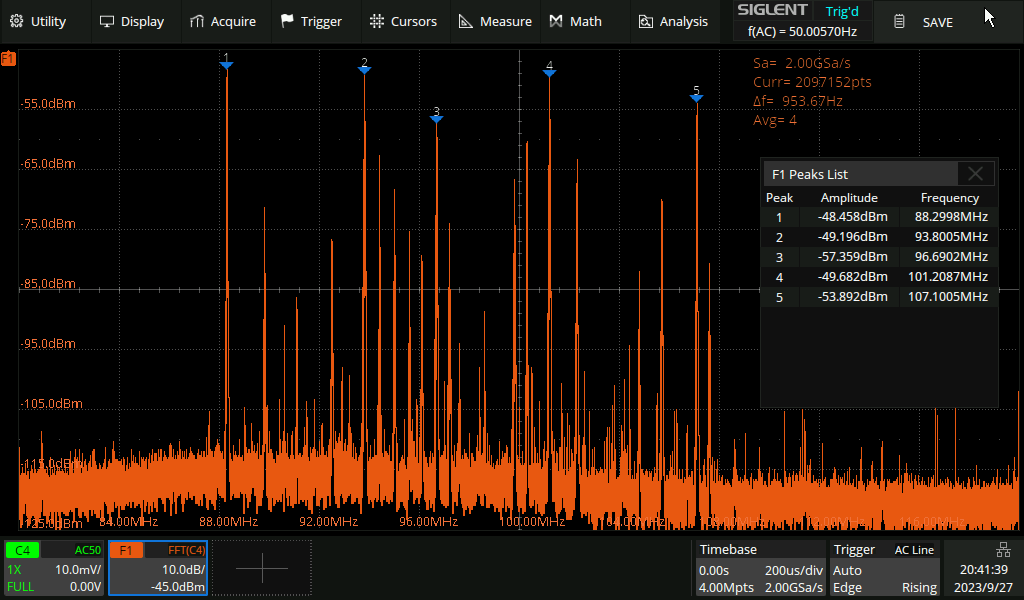Open the Acquire menu
Viewport: 1024px width, 600px height.
222,21
